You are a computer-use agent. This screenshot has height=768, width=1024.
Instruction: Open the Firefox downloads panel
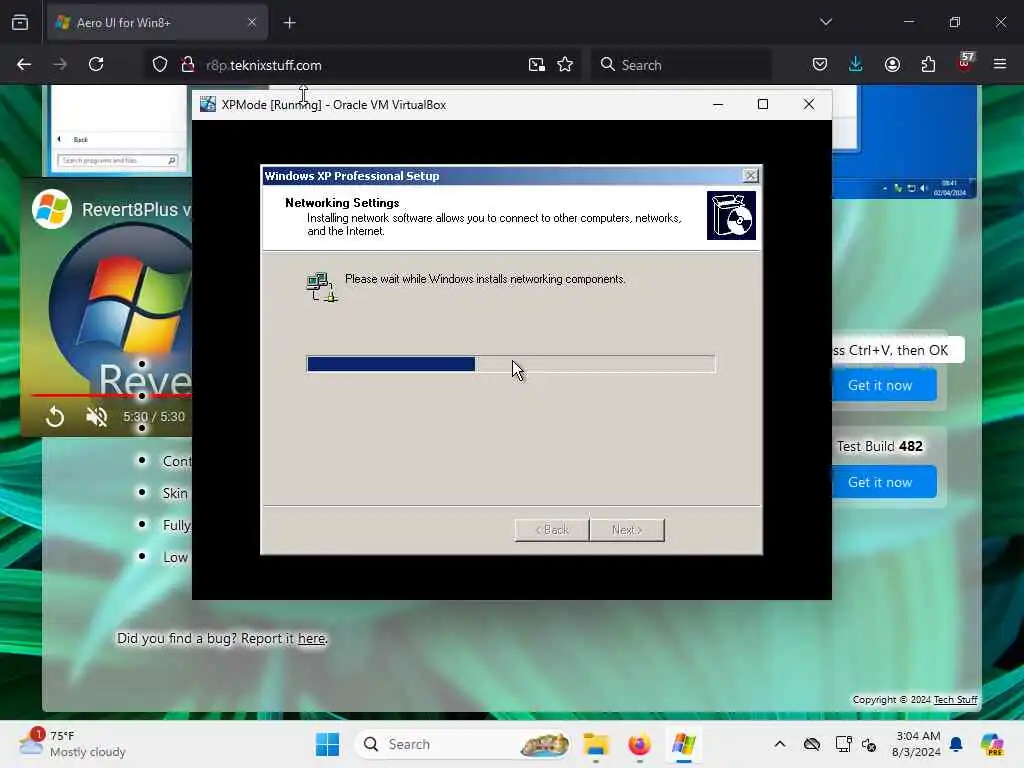coord(856,64)
